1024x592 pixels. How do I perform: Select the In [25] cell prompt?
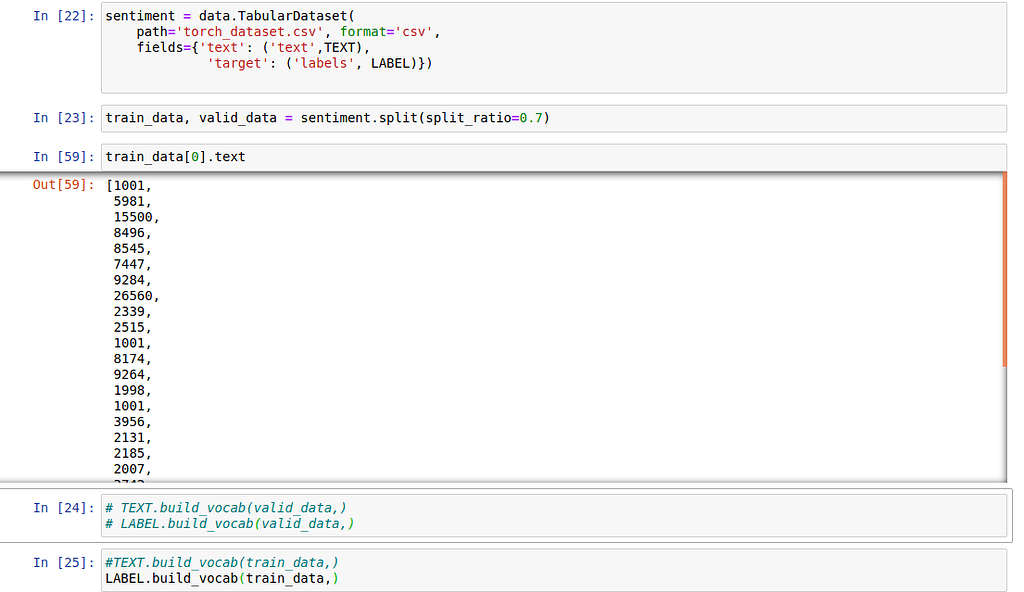[x=64, y=563]
